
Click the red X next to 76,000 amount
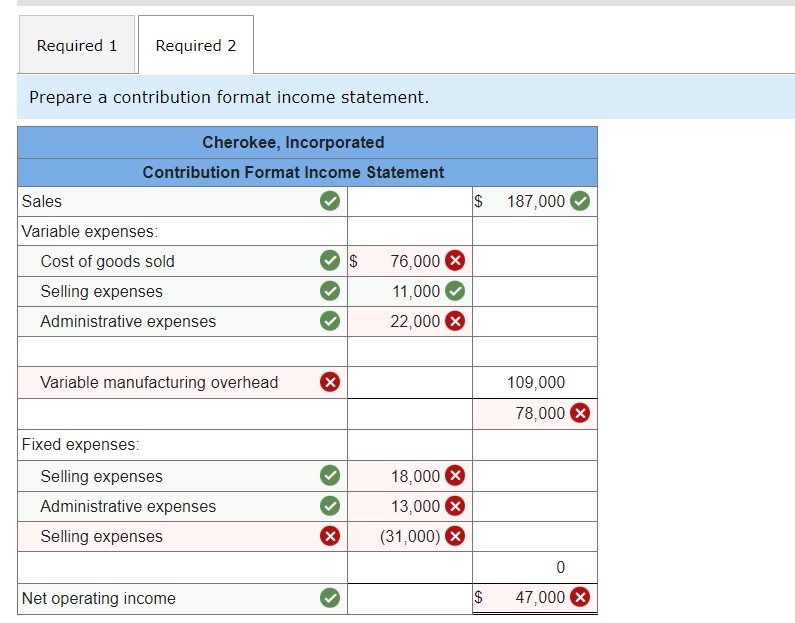click(x=455, y=261)
